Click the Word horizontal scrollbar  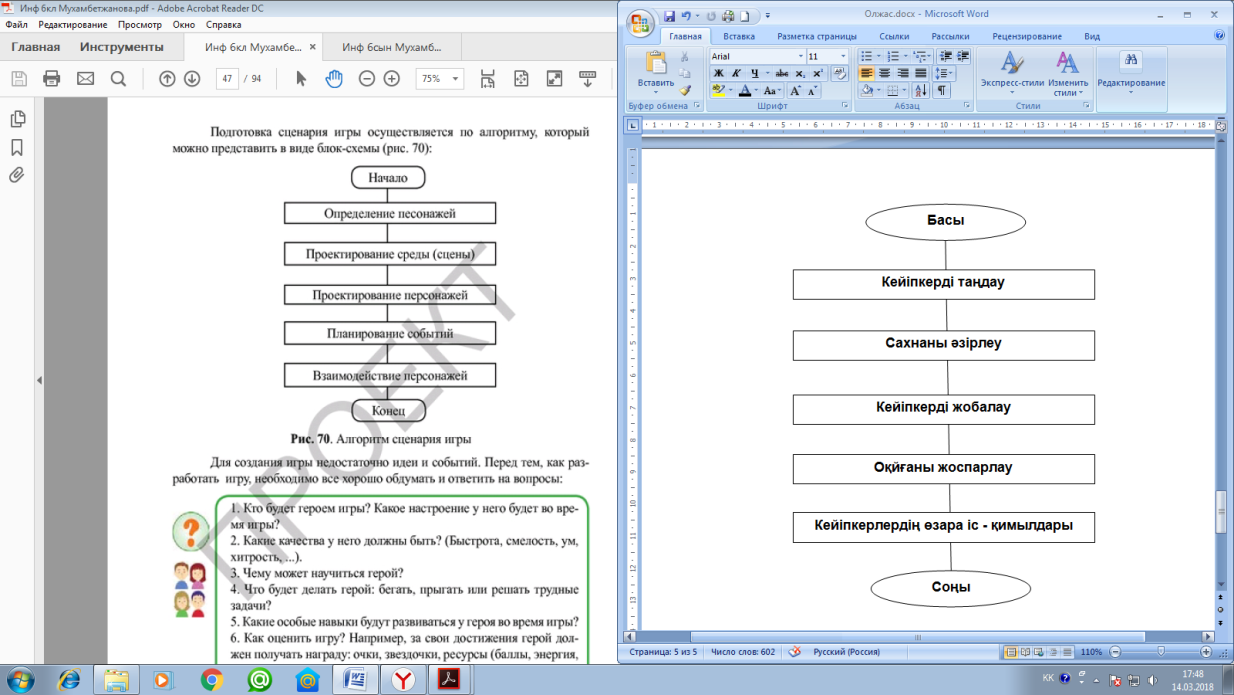[x=920, y=635]
